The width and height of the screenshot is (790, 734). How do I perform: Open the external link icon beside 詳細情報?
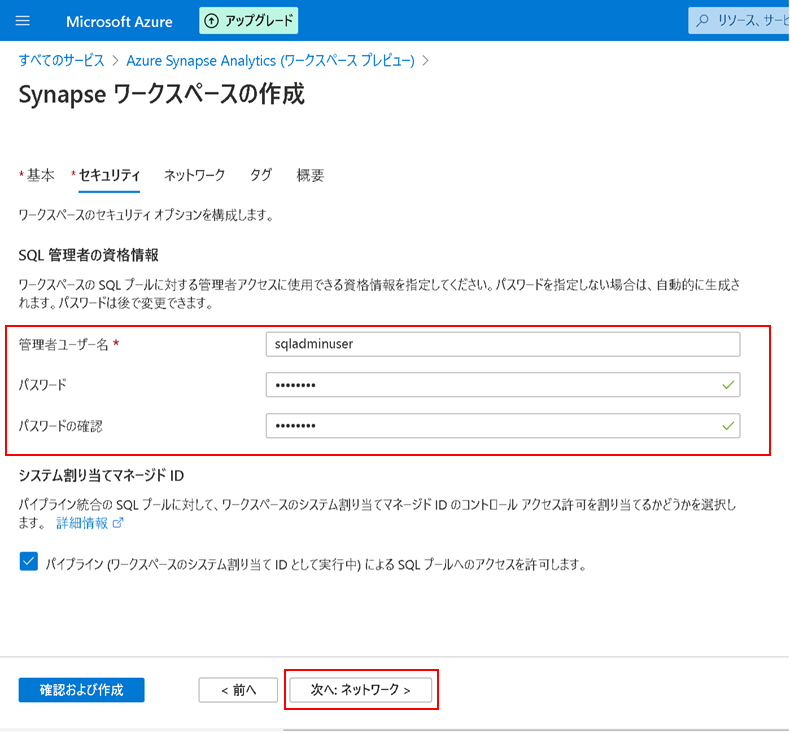tap(119, 523)
